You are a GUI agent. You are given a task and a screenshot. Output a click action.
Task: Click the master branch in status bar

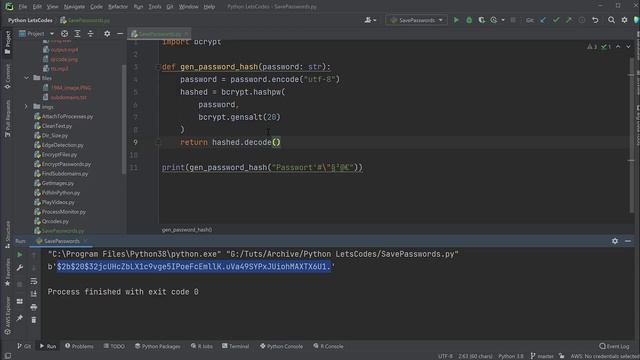(x=542, y=356)
